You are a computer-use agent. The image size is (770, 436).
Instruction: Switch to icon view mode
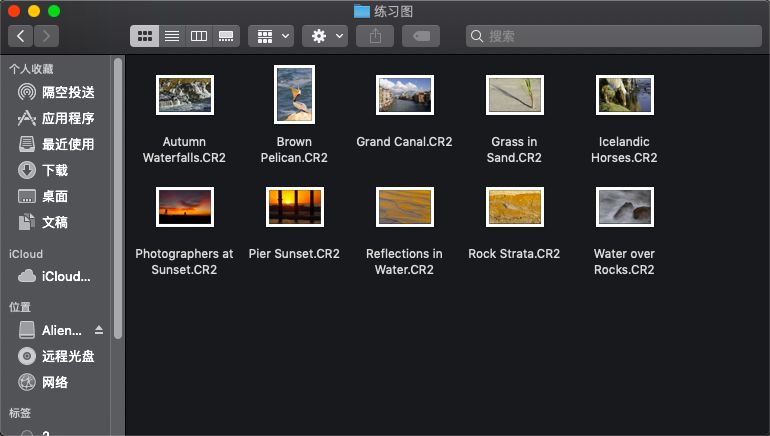(x=145, y=36)
